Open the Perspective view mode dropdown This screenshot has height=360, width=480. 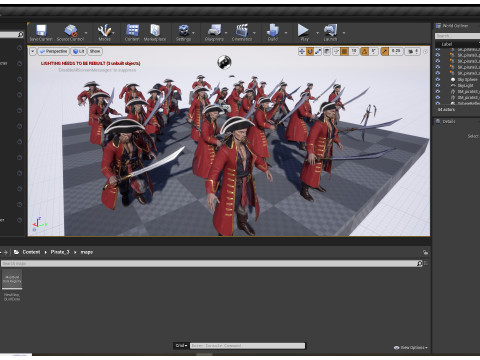(x=53, y=51)
